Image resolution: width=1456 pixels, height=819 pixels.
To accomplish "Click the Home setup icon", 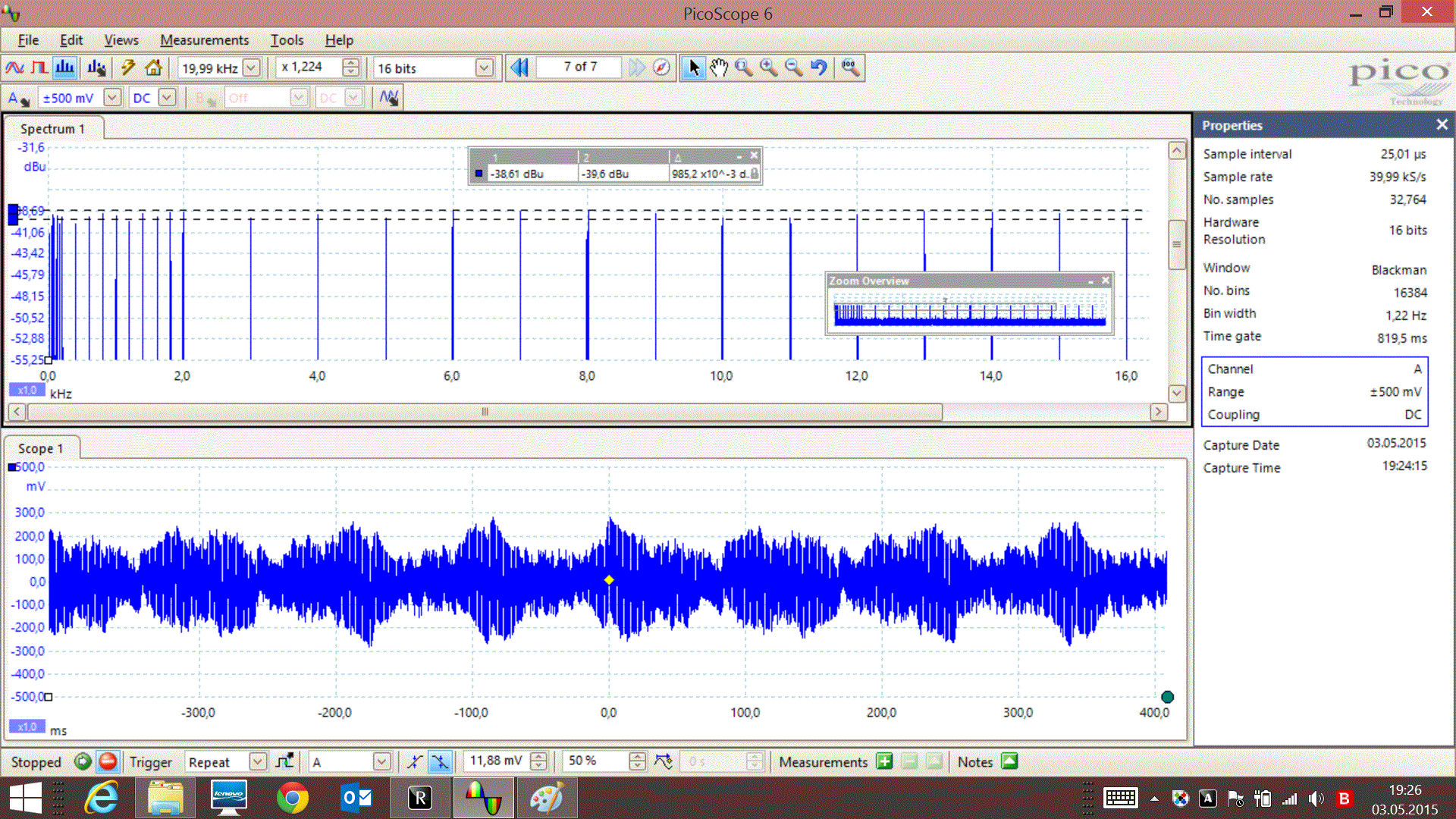I will click(x=154, y=67).
